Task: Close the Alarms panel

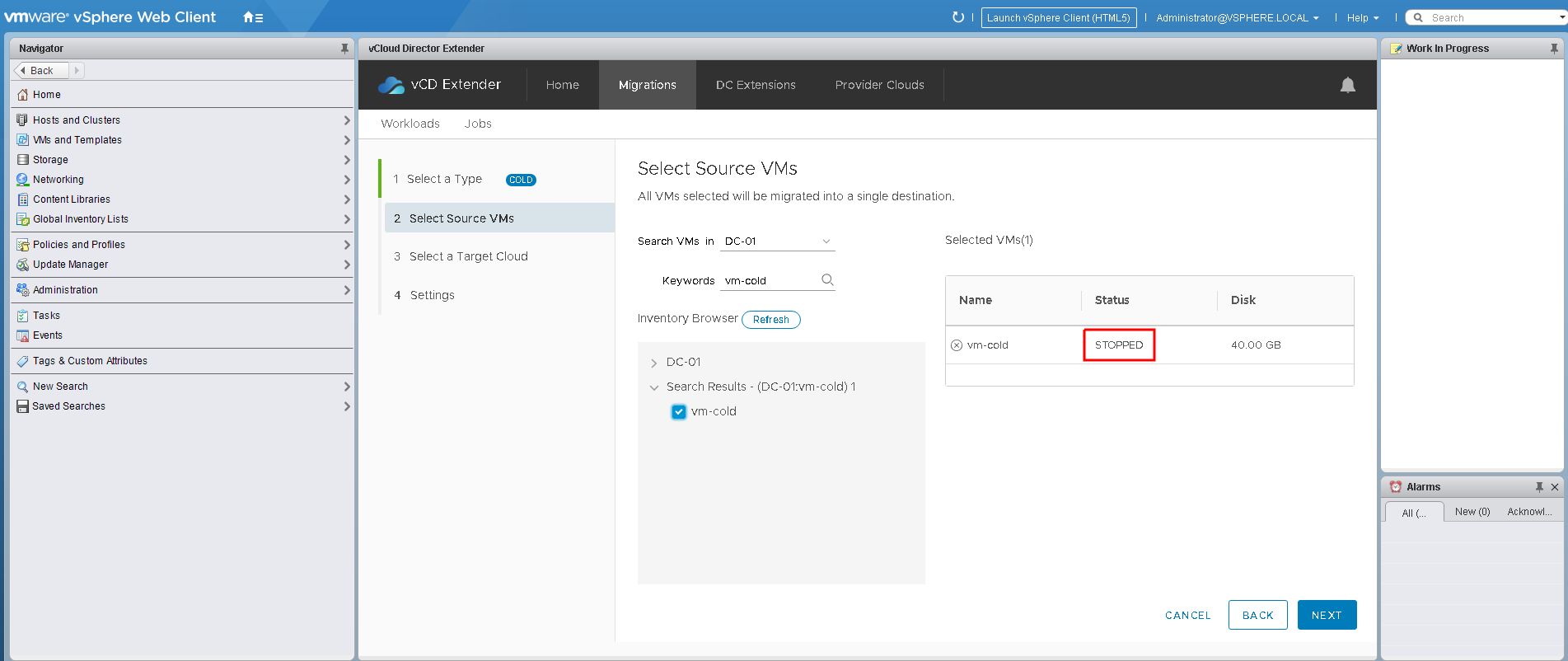Action: (x=1555, y=487)
